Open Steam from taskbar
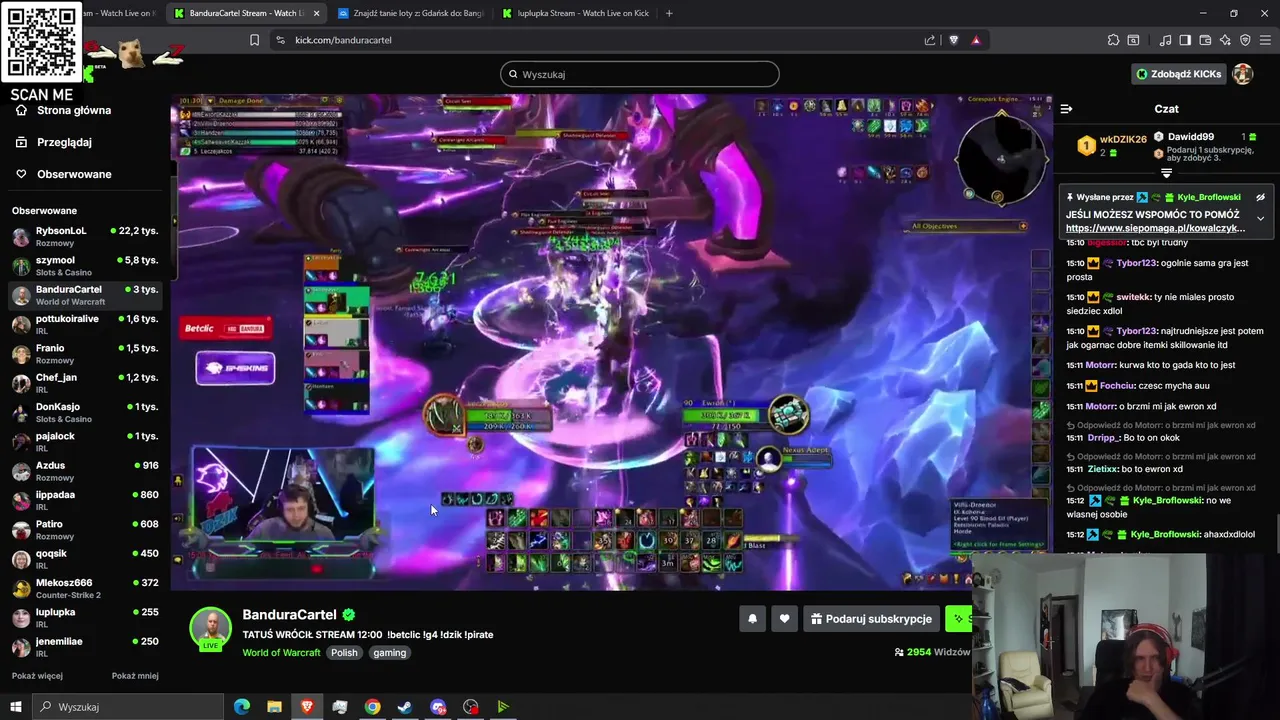 click(405, 707)
